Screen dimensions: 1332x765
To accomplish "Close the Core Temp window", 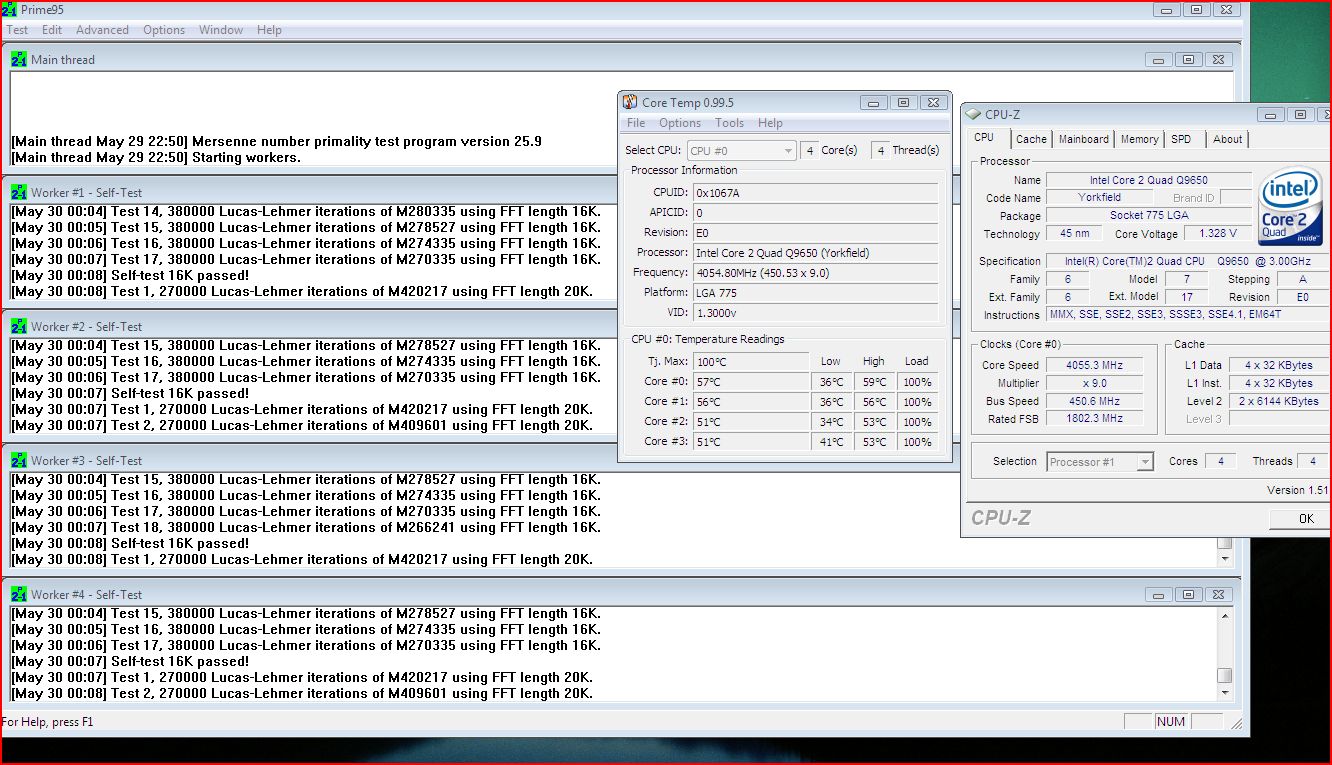I will 932,102.
